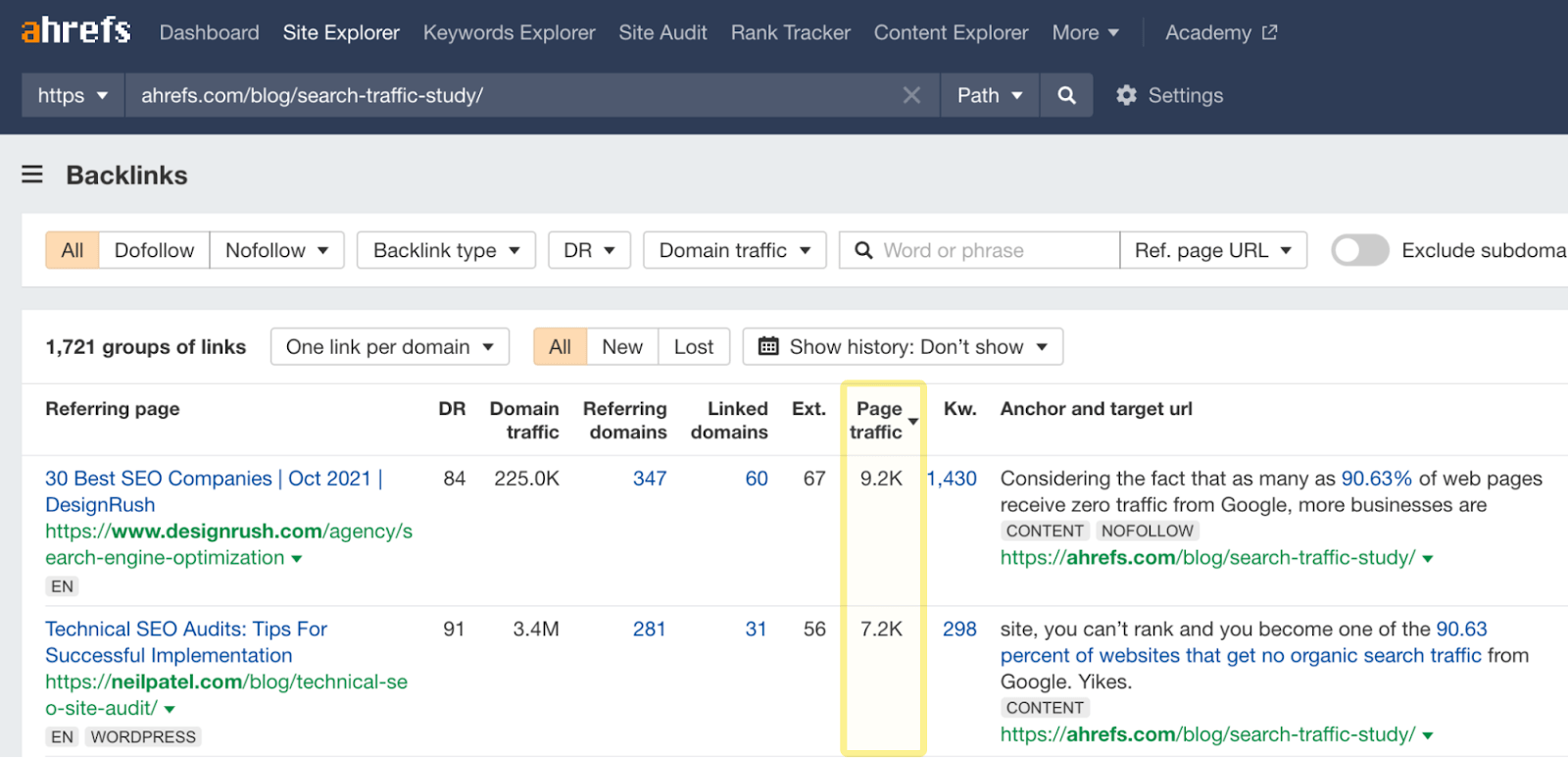The image size is (1568, 758).
Task: Open the Keywords Explorer menu item
Action: [x=509, y=32]
